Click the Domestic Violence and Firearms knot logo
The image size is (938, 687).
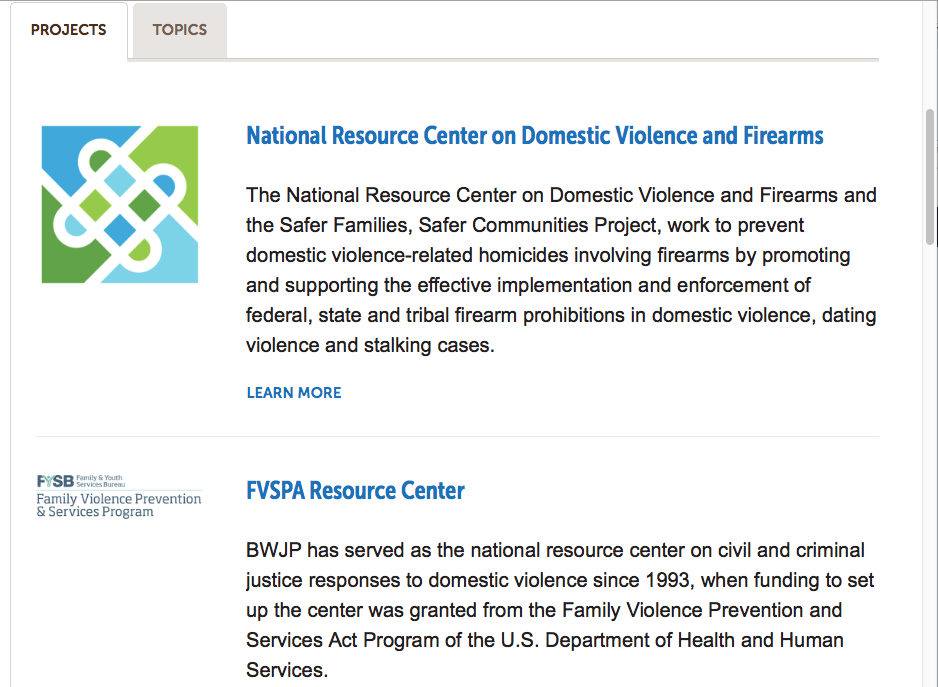[119, 204]
